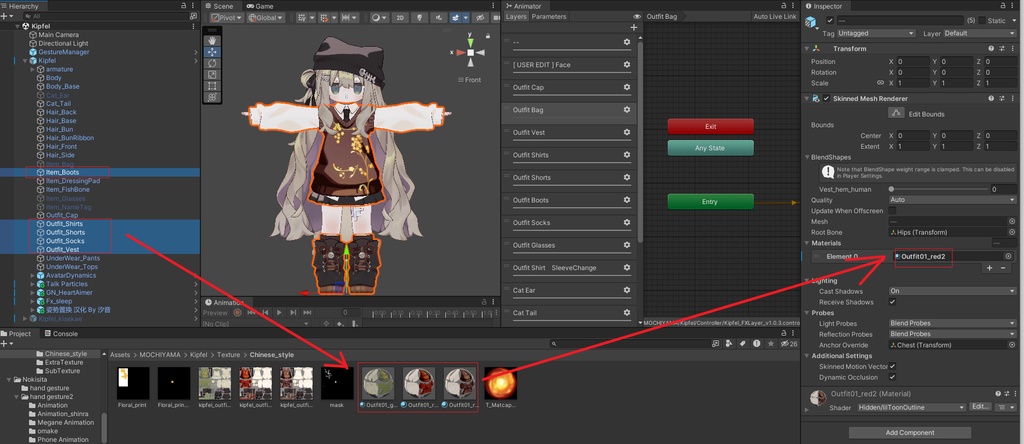The image size is (1024, 444).
Task: Click the Edit Bounds icon button
Action: (x=895, y=114)
